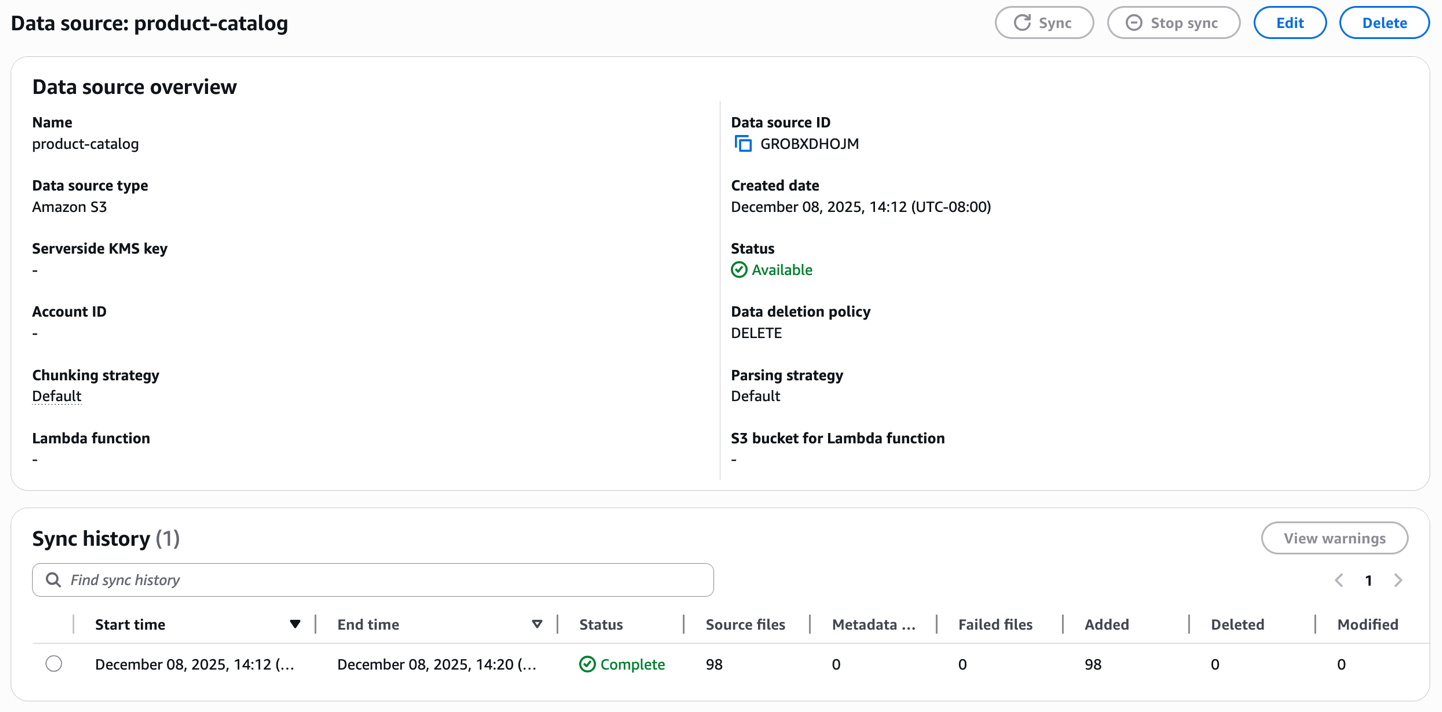Click the green Available status icon
Screen dimensions: 1442x712
739,270
